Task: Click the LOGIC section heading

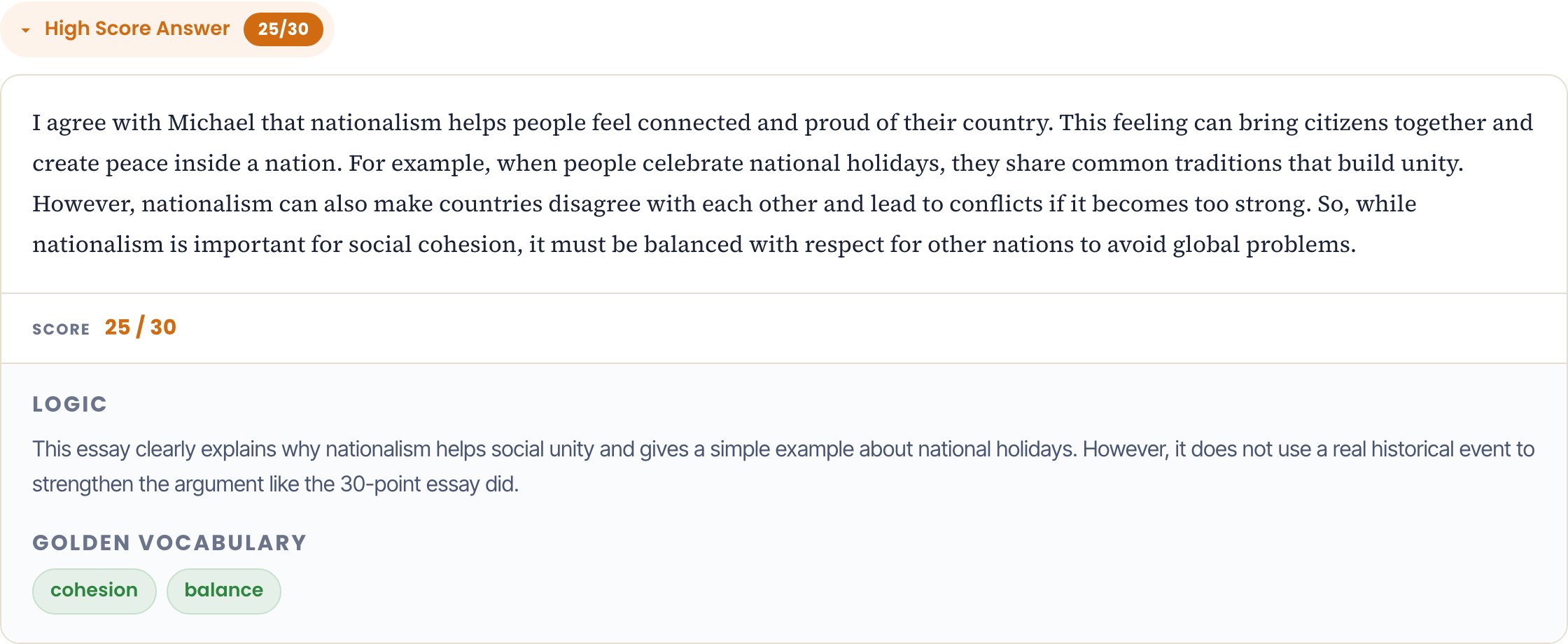Action: point(69,404)
